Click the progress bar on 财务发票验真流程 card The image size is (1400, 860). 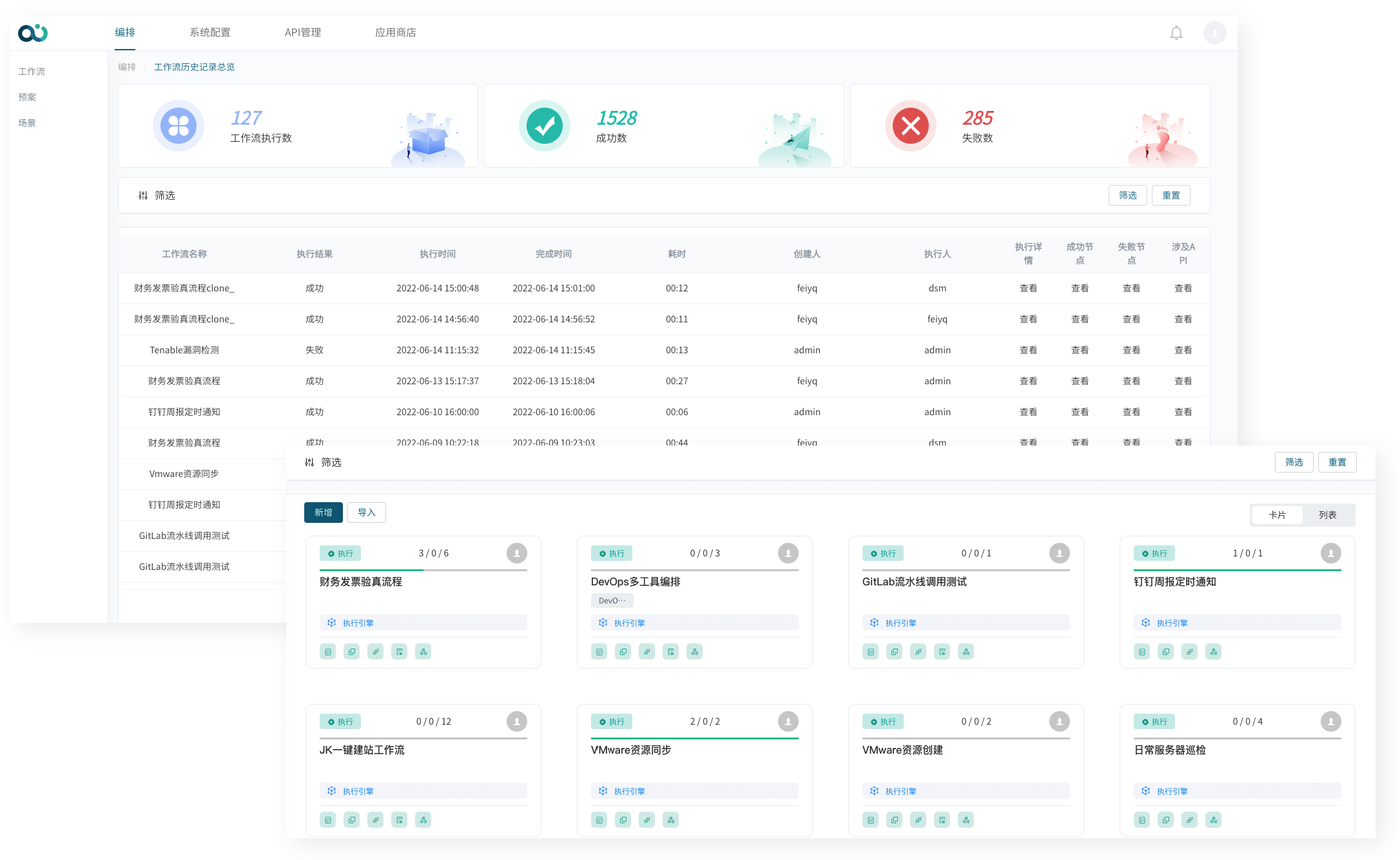pyautogui.click(x=423, y=570)
